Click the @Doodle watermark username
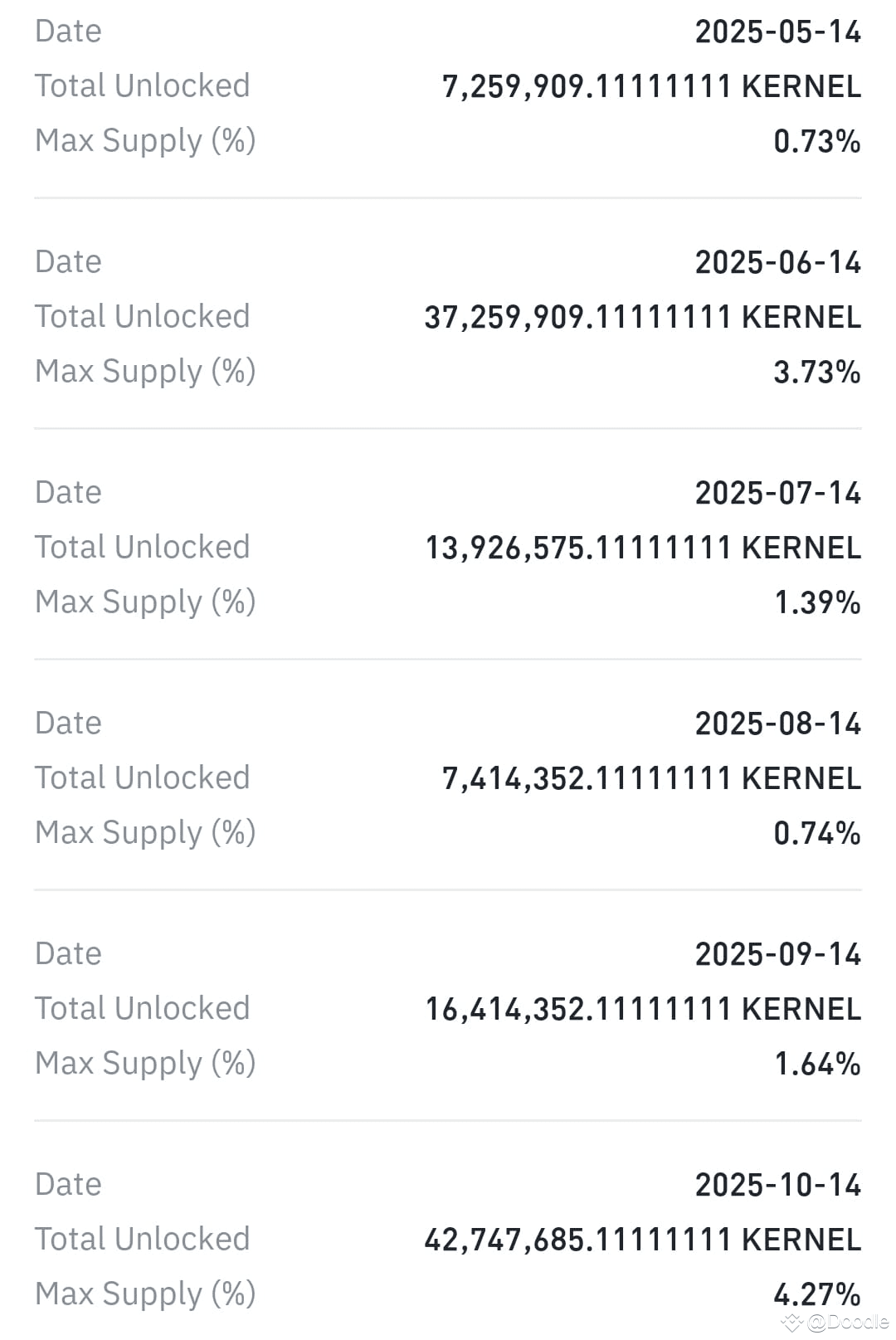The width and height of the screenshot is (896, 1340). 846,1321
